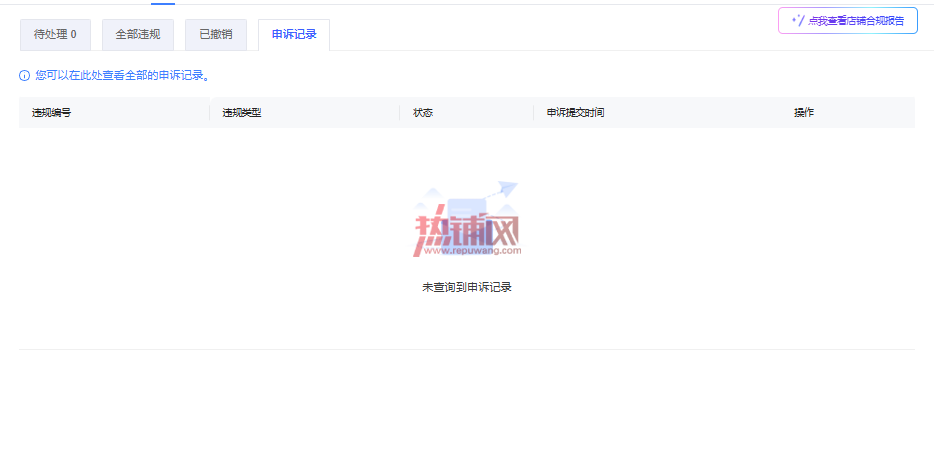This screenshot has height=461, width=934.
Task: Click the sparkle icon on compliance report button
Action: point(798,21)
